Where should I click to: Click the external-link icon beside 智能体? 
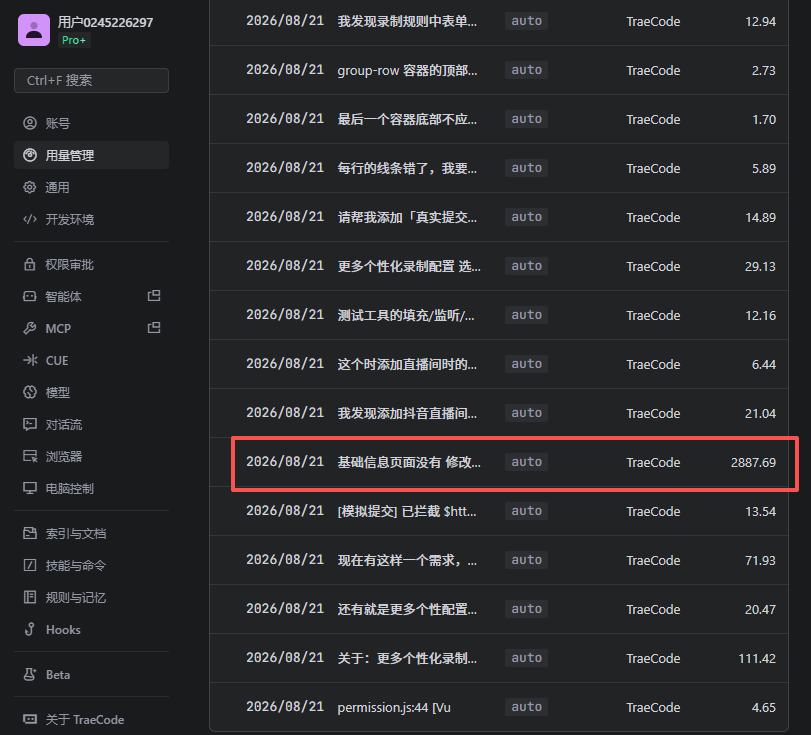[154, 296]
